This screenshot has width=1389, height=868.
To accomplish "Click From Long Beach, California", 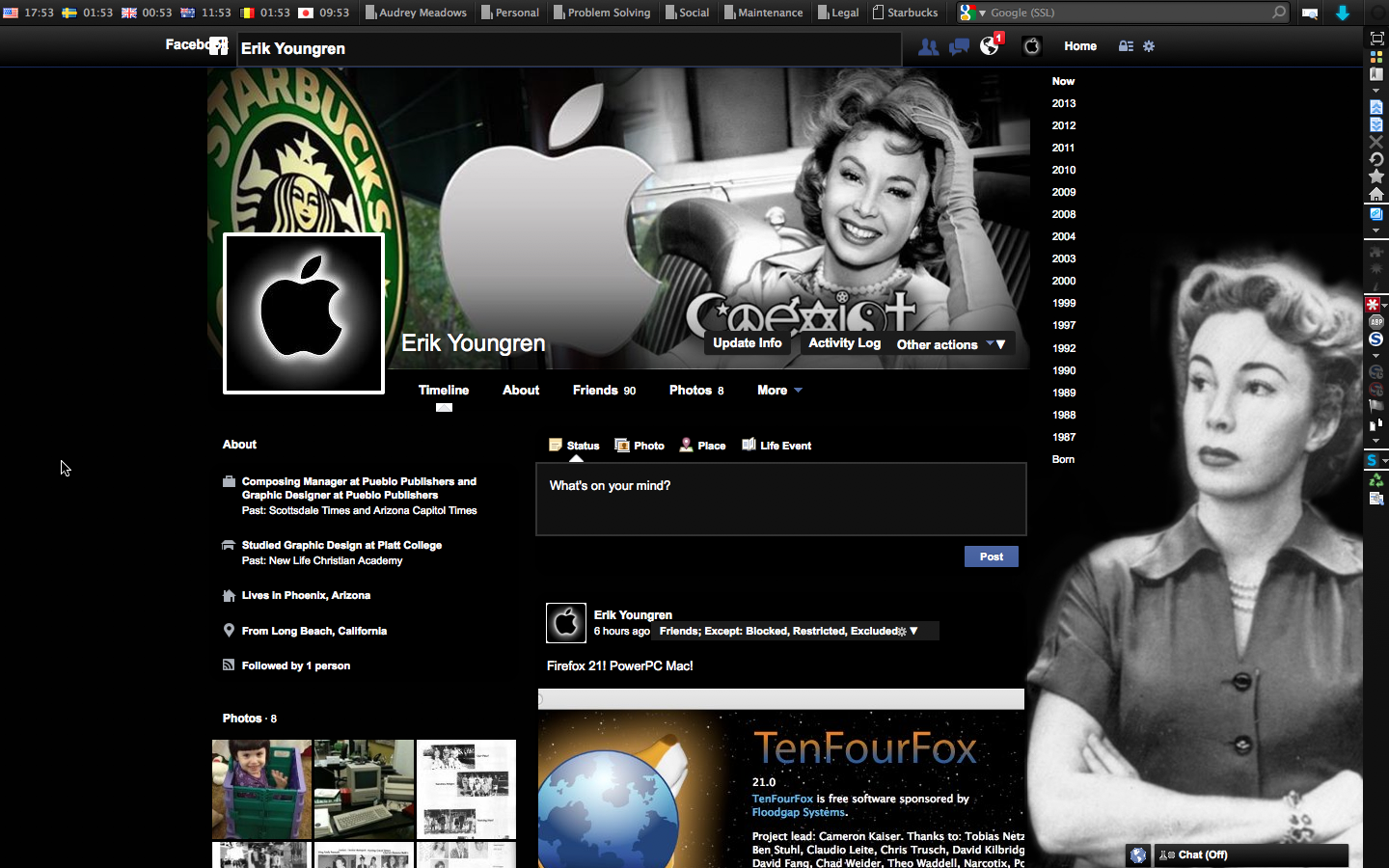I will coord(314,631).
